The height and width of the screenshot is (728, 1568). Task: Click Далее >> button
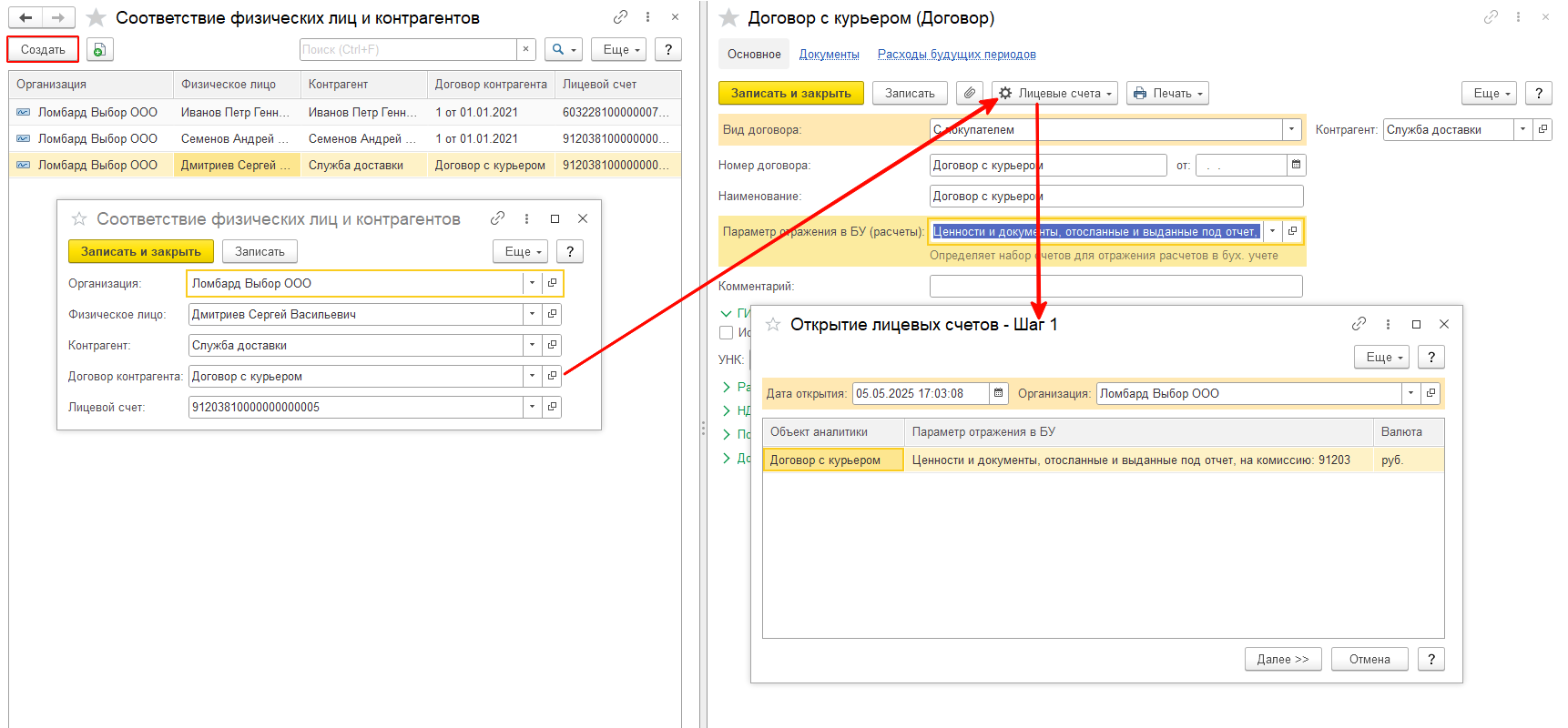click(1282, 659)
